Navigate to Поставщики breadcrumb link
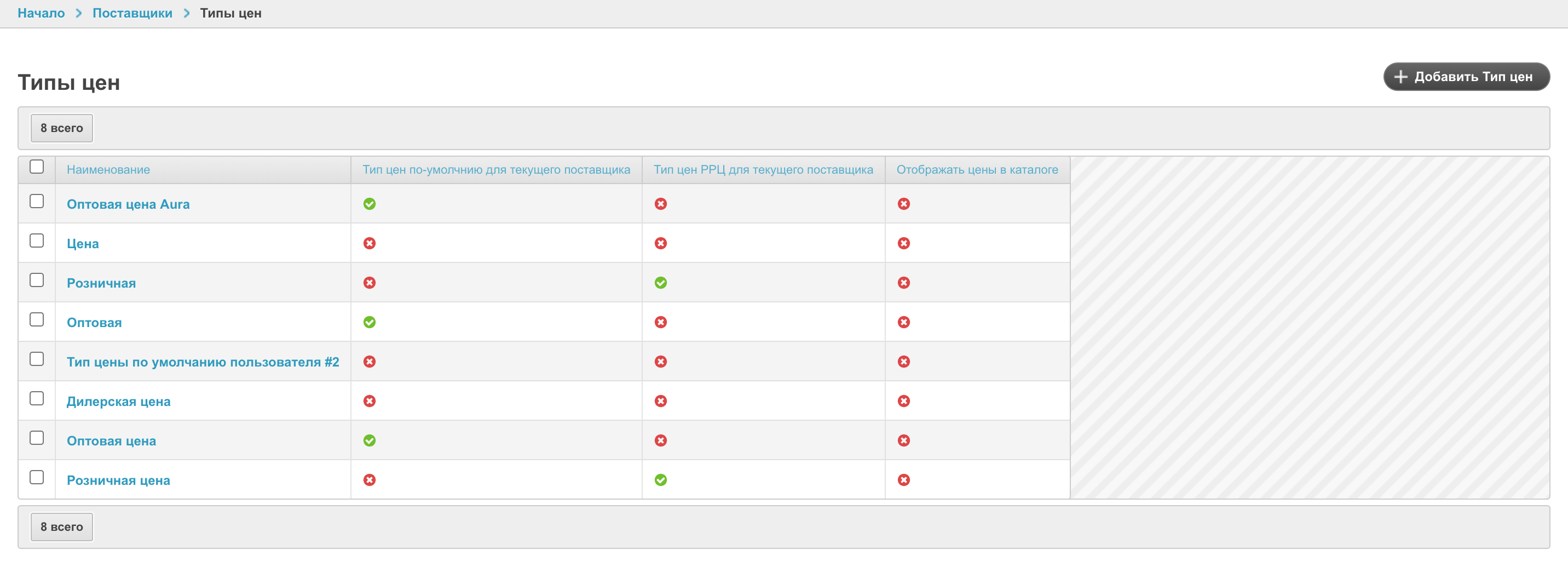Image resolution: width=1568 pixels, height=584 pixels. (x=132, y=13)
